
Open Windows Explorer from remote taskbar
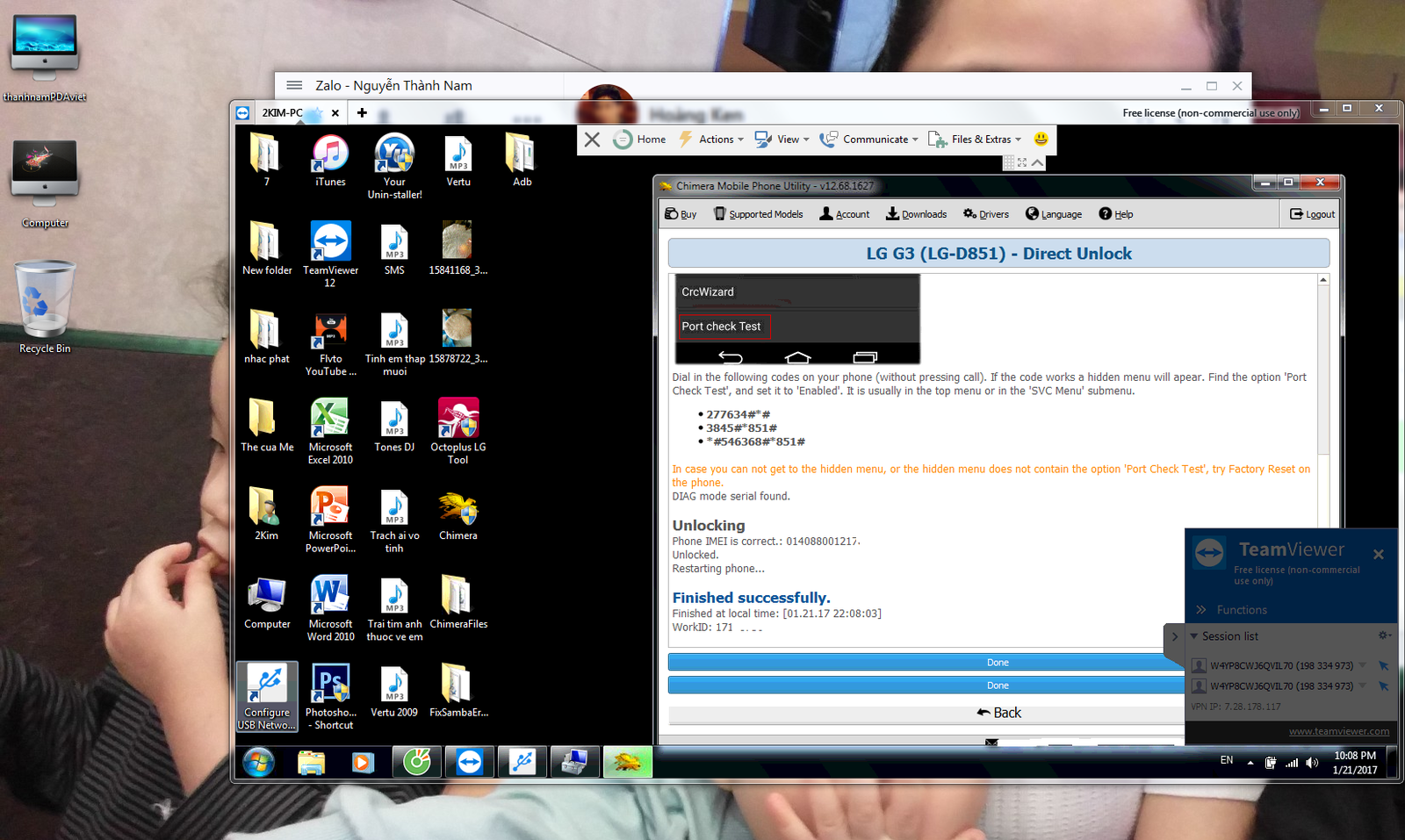311,763
